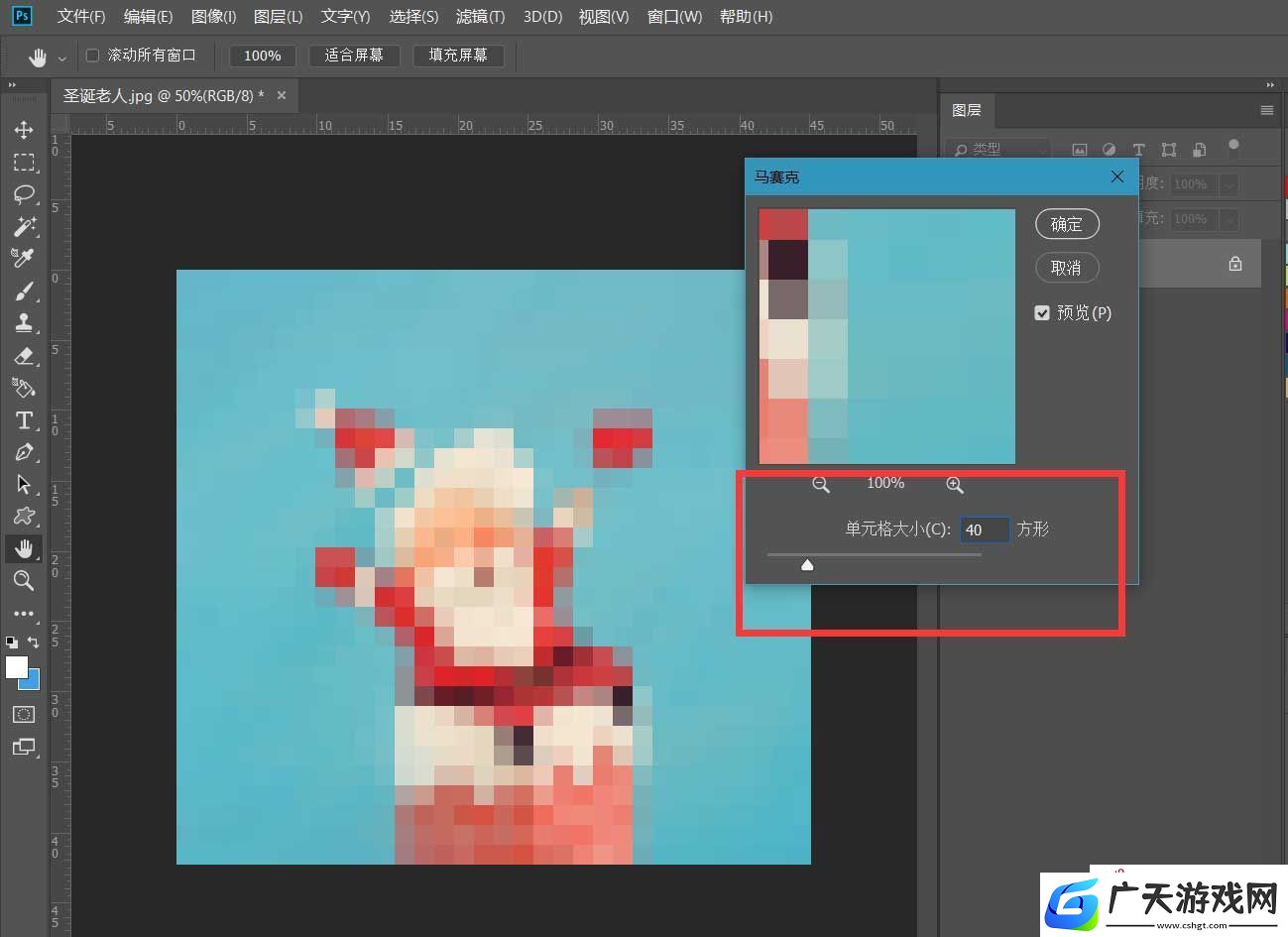This screenshot has height=937, width=1288.
Task: Open the 图像(I) menu
Action: 213,17
